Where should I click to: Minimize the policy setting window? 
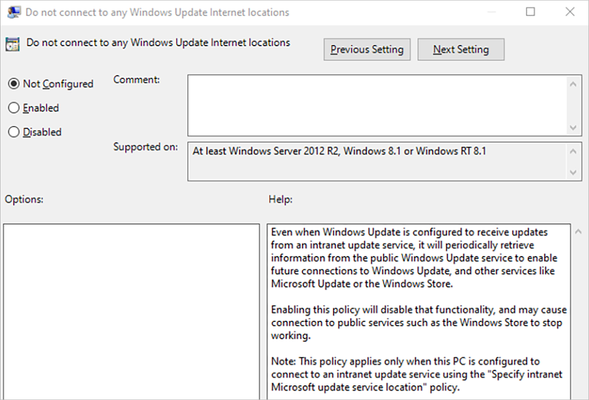point(491,12)
